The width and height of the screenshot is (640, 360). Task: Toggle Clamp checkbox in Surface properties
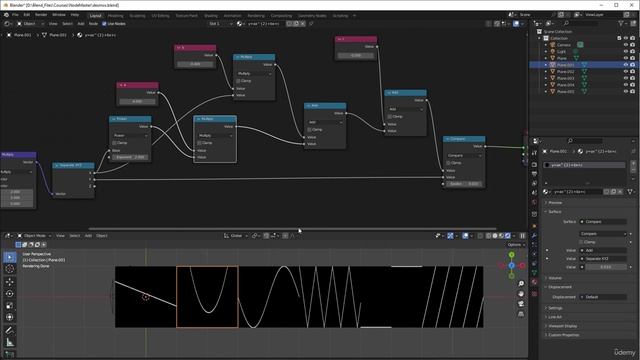click(581, 242)
